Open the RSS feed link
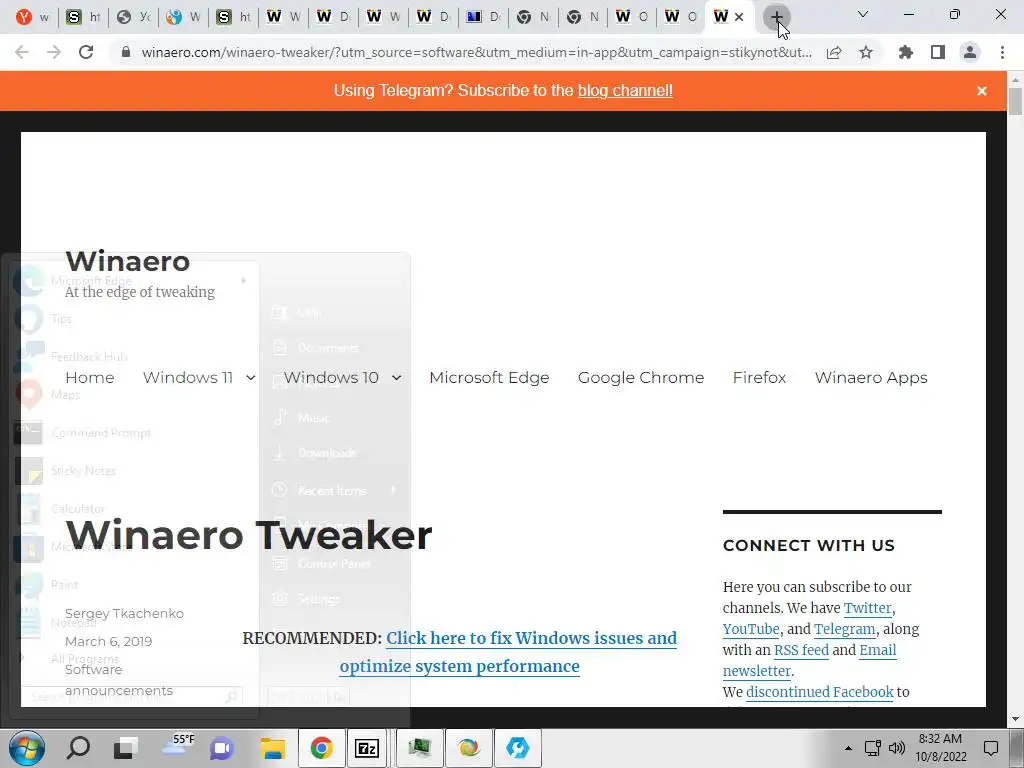Image resolution: width=1024 pixels, height=768 pixels. tap(801, 650)
